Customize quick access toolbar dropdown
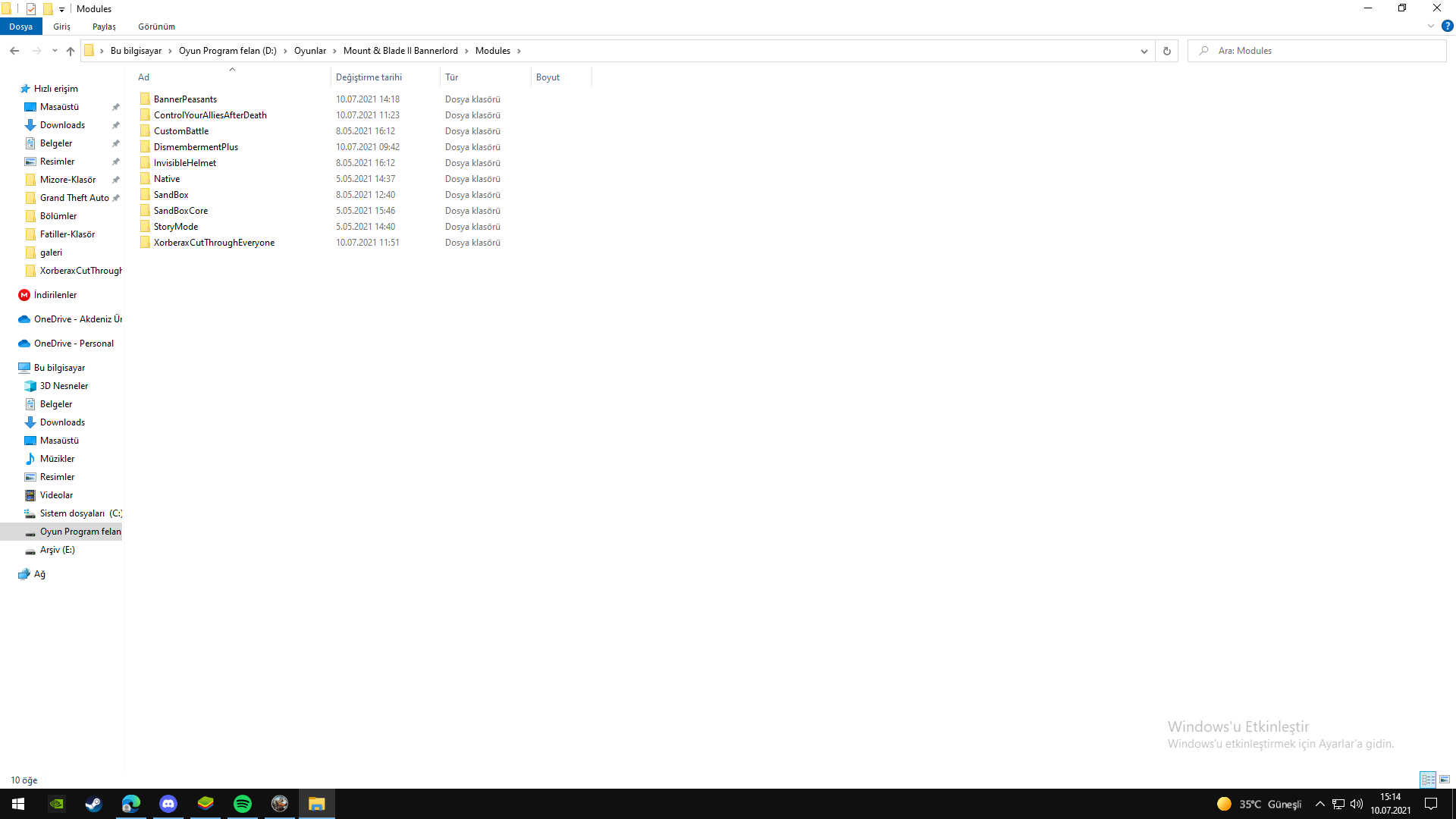Screen dimensions: 1456x819 tap(62, 9)
